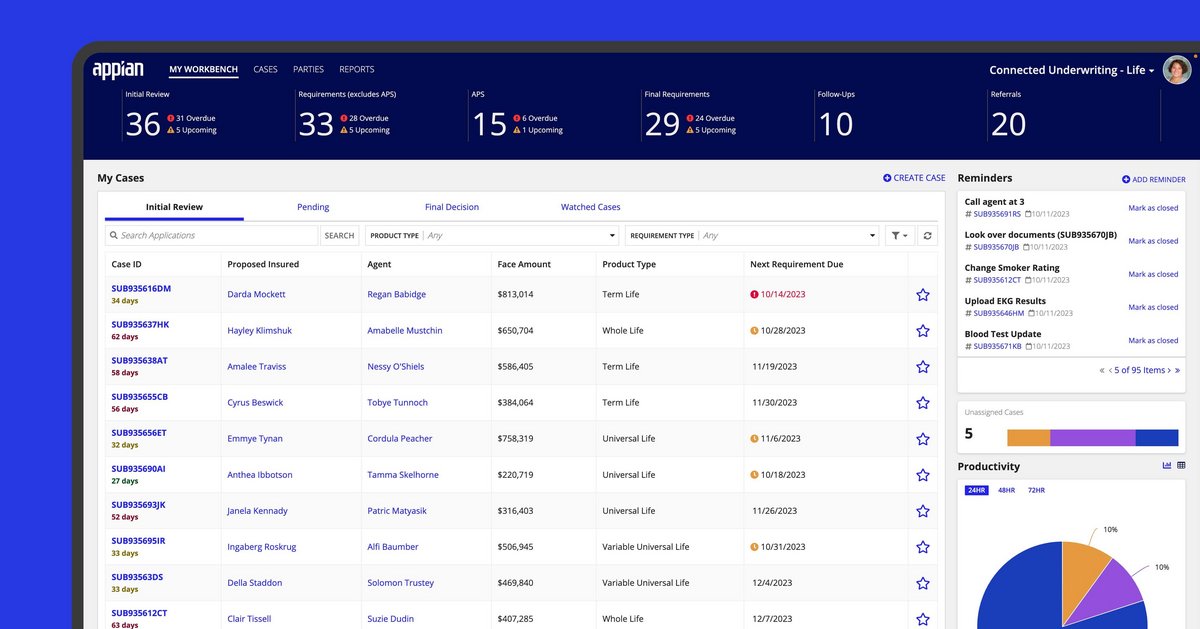Click the Create Case plus icon

point(887,177)
